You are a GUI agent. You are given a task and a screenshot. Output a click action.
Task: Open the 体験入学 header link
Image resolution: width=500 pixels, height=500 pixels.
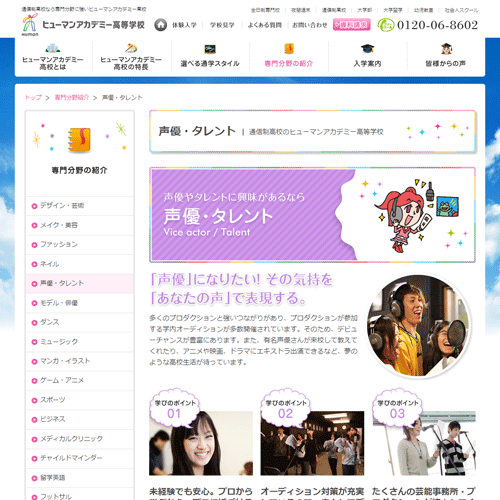(184, 25)
